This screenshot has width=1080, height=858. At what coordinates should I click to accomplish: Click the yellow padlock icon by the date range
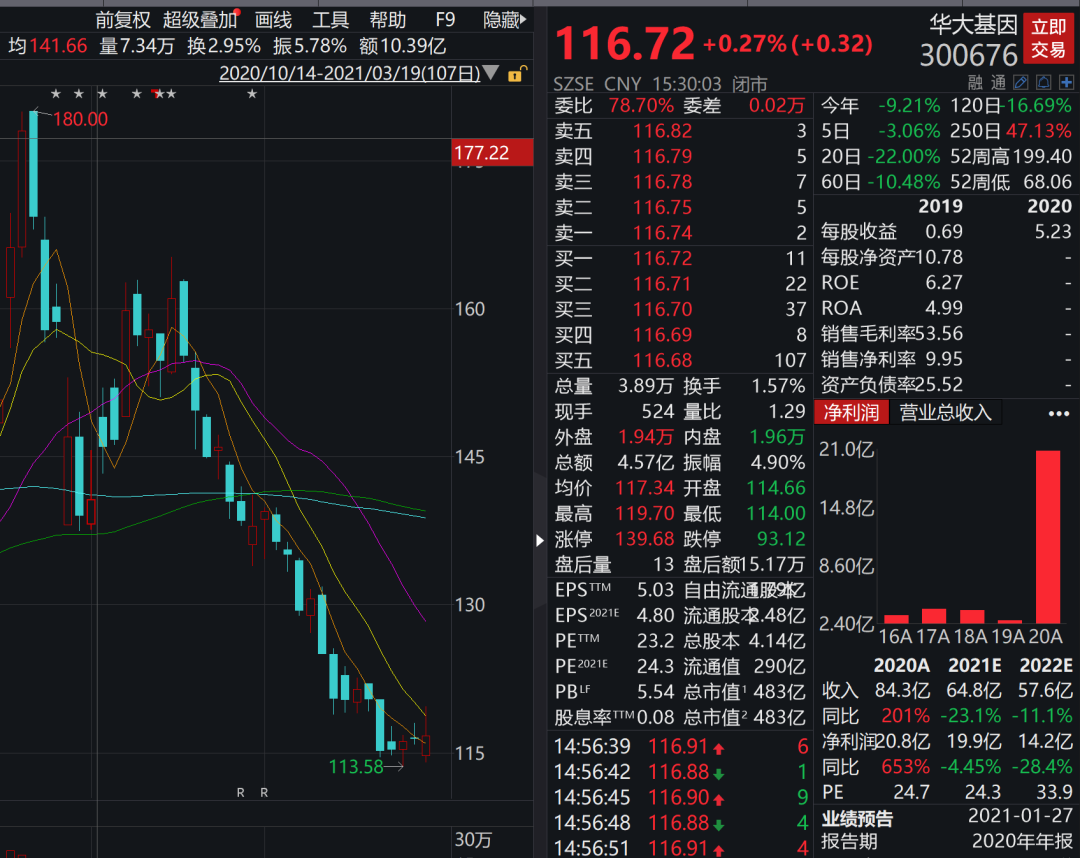tap(516, 74)
